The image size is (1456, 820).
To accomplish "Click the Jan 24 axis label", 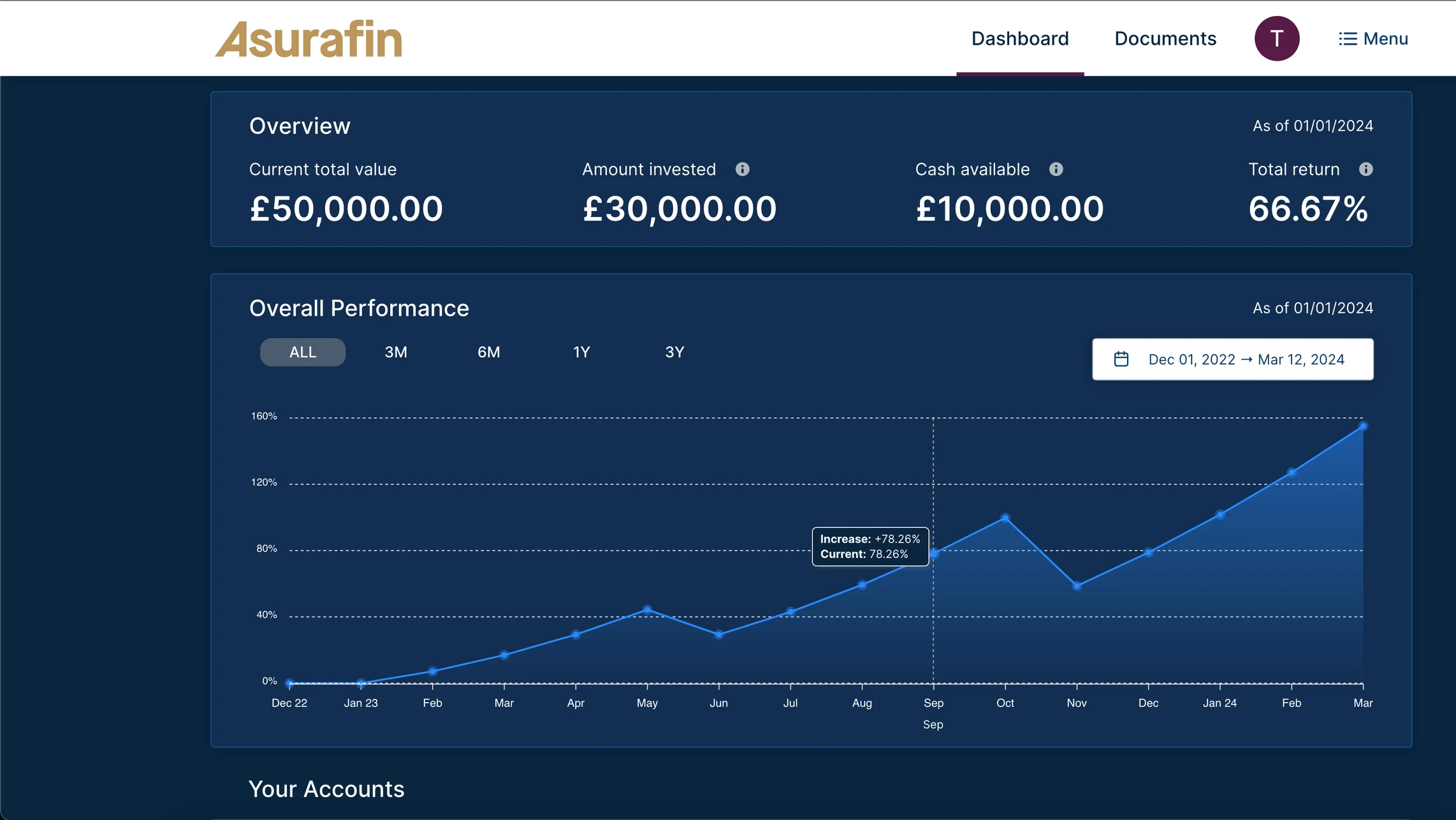I will pos(1219,703).
